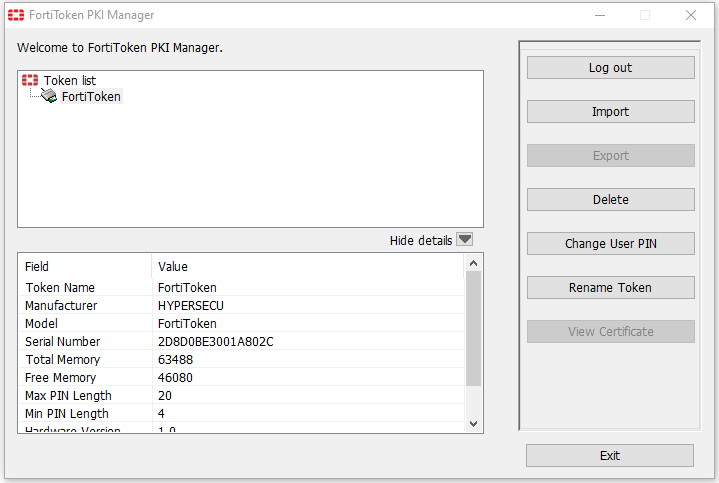719x483 pixels.
Task: Click the Hide details label
Action: 420,240
